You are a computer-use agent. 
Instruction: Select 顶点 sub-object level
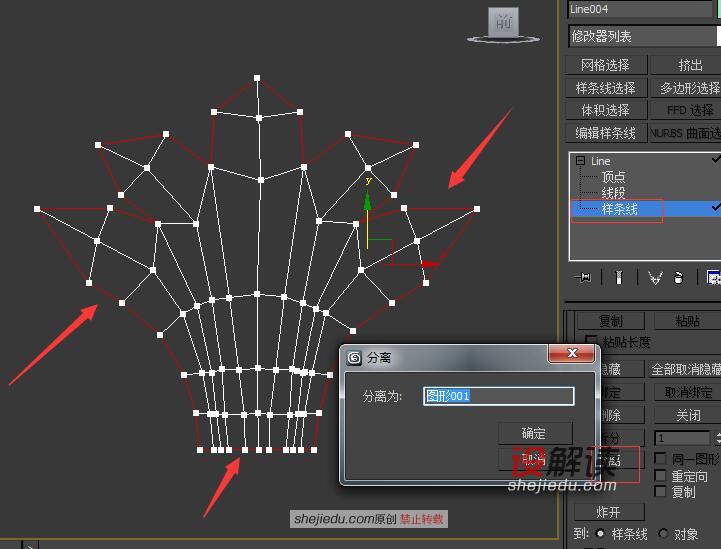point(613,177)
